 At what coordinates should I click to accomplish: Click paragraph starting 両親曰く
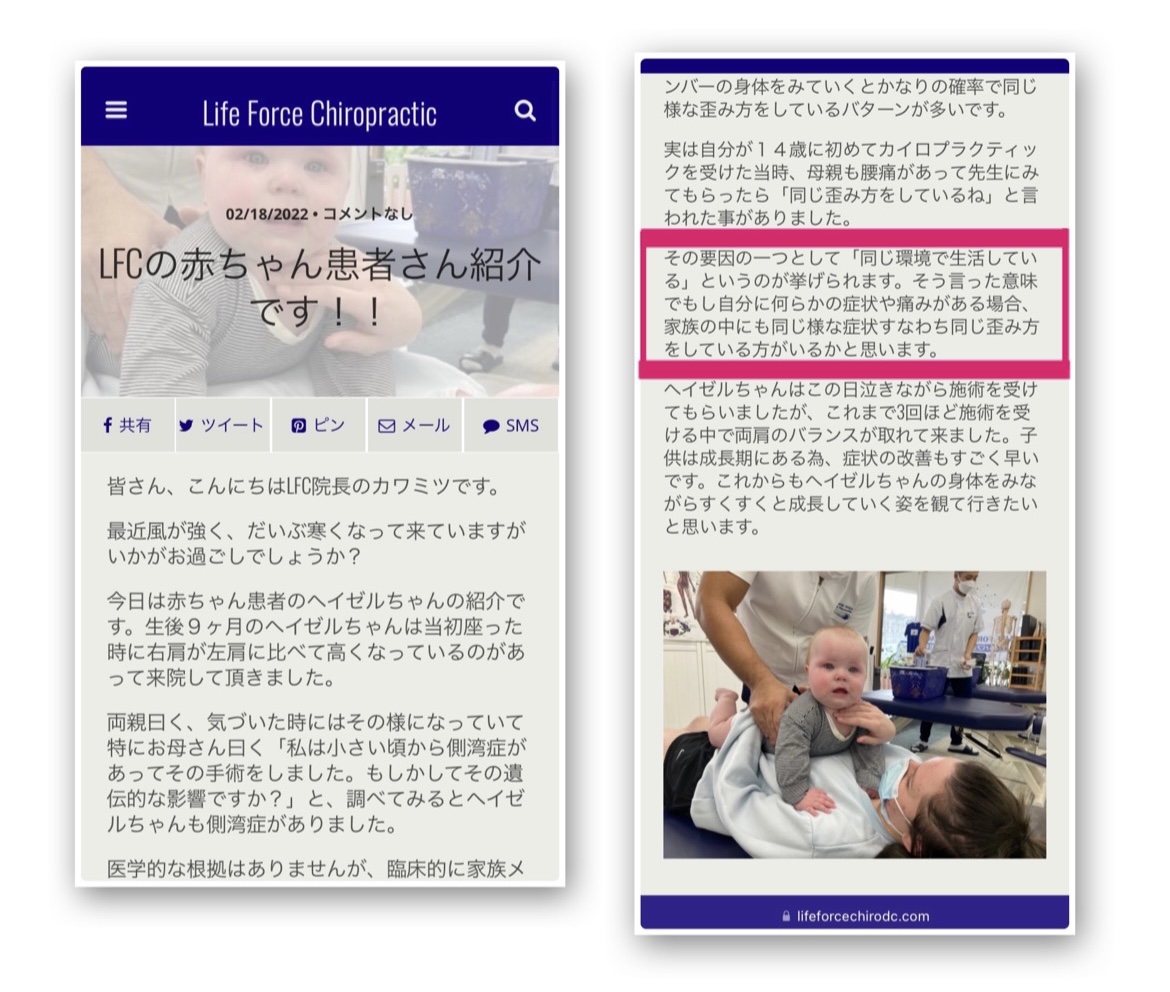(x=316, y=773)
